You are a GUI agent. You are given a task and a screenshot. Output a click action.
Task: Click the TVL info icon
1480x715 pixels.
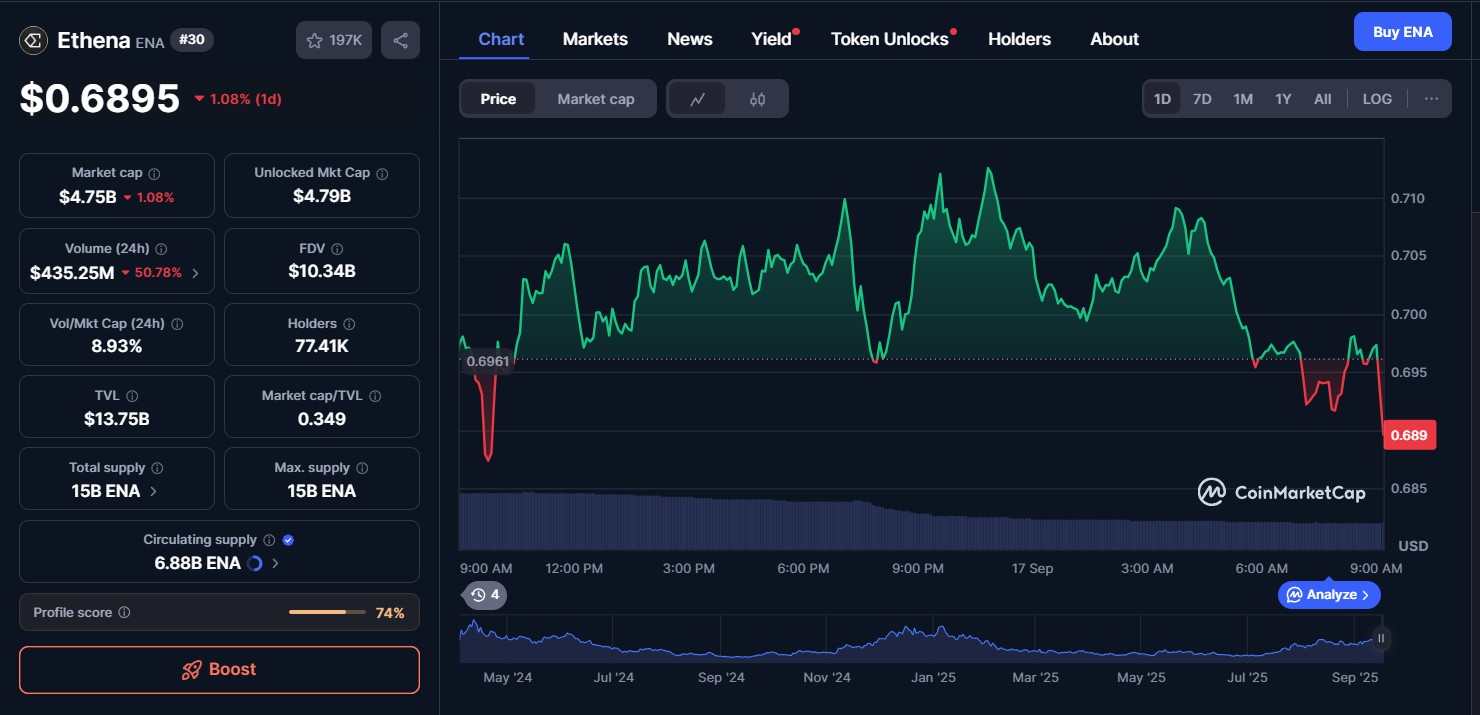point(132,396)
